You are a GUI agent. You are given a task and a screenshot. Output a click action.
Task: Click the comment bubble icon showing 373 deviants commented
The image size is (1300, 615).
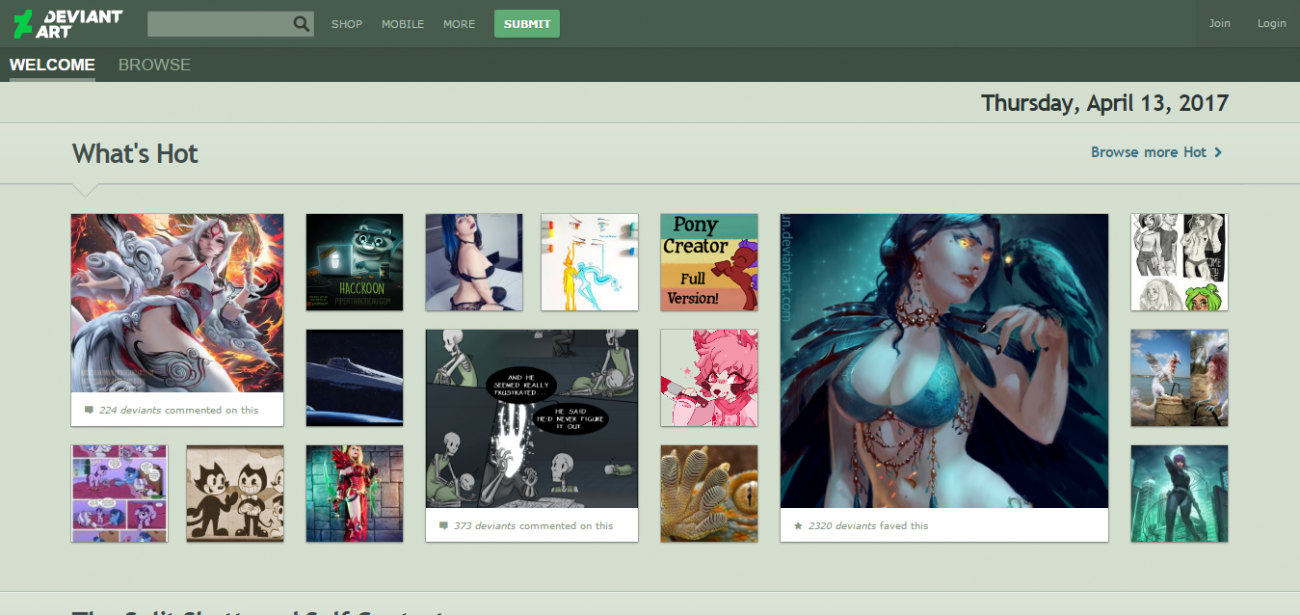445,524
